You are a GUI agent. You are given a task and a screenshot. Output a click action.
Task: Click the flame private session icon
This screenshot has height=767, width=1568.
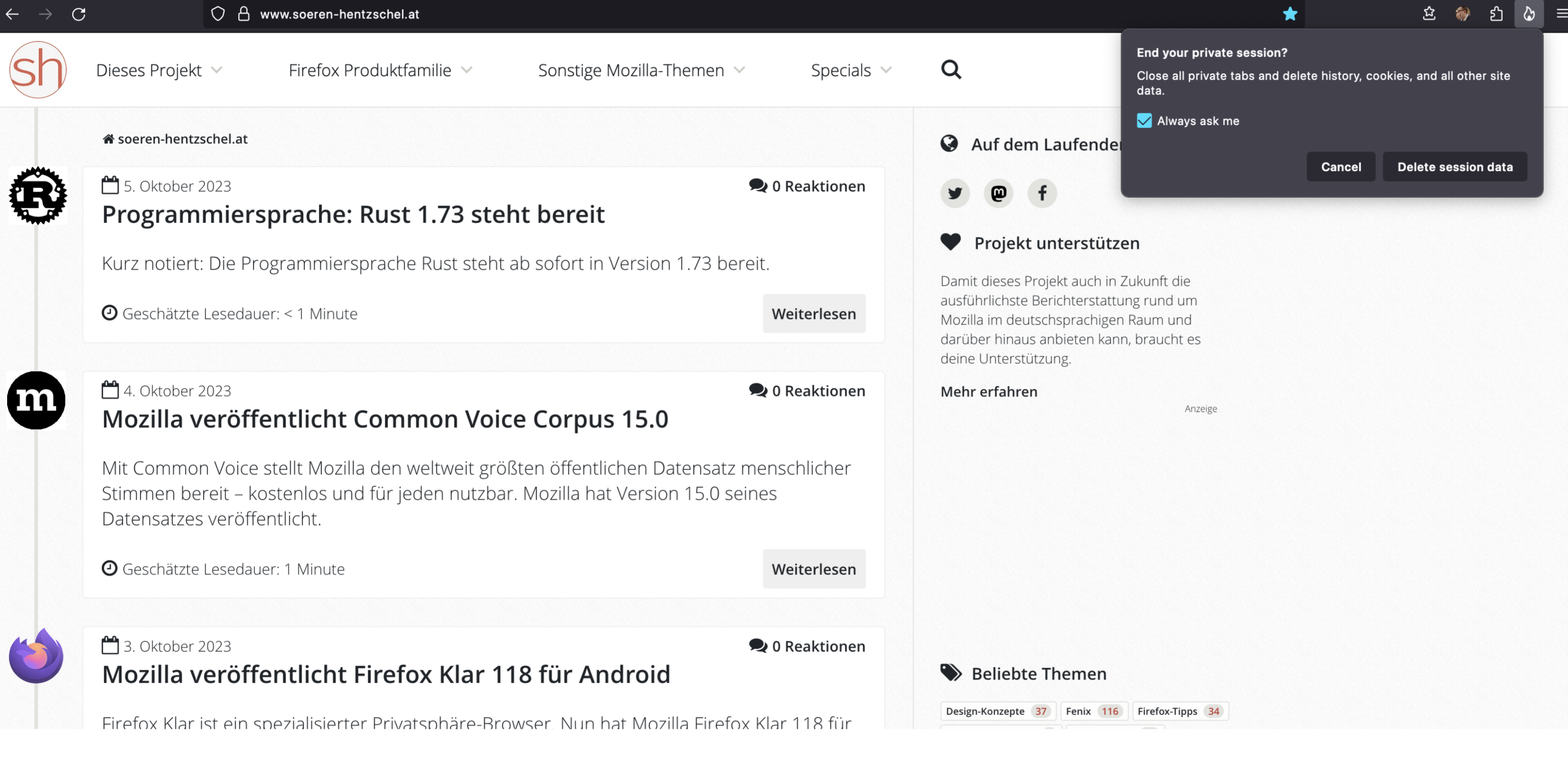click(x=1529, y=14)
